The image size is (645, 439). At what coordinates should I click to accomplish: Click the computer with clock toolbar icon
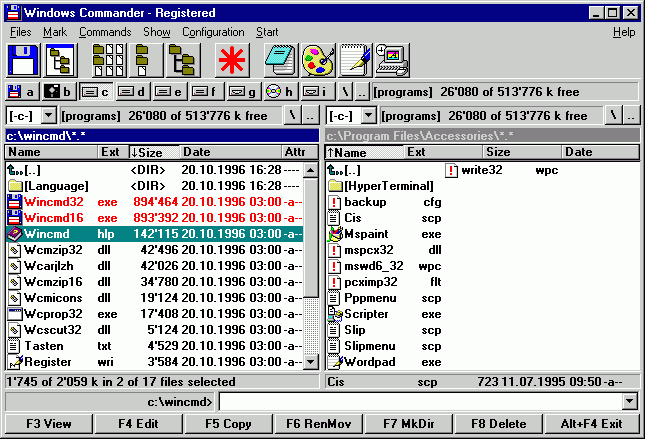pos(392,60)
